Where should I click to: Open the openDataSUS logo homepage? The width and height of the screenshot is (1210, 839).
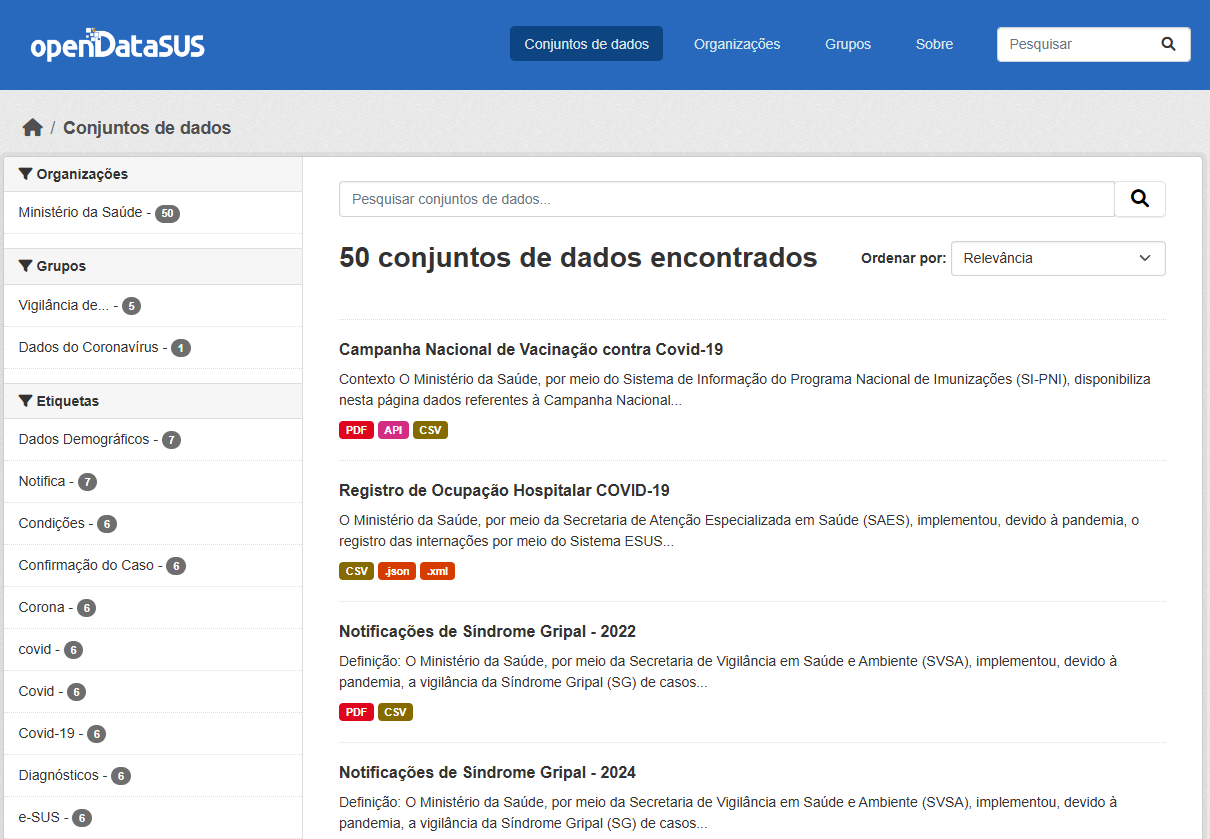coord(117,45)
